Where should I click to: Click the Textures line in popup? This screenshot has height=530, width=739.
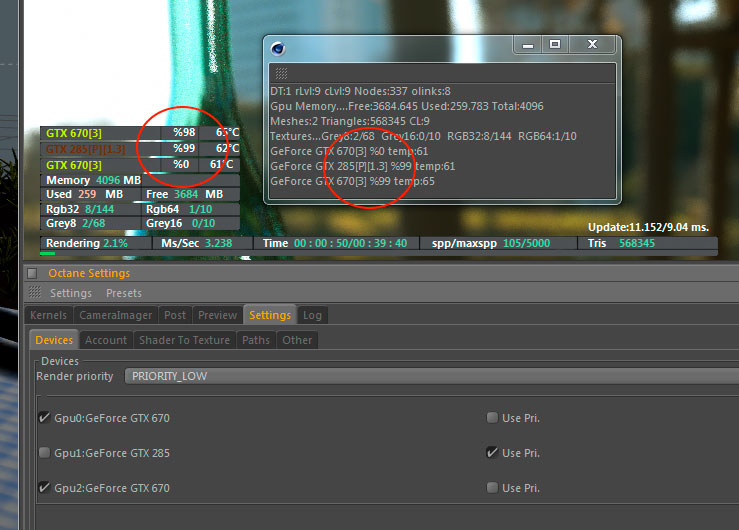click(423, 136)
